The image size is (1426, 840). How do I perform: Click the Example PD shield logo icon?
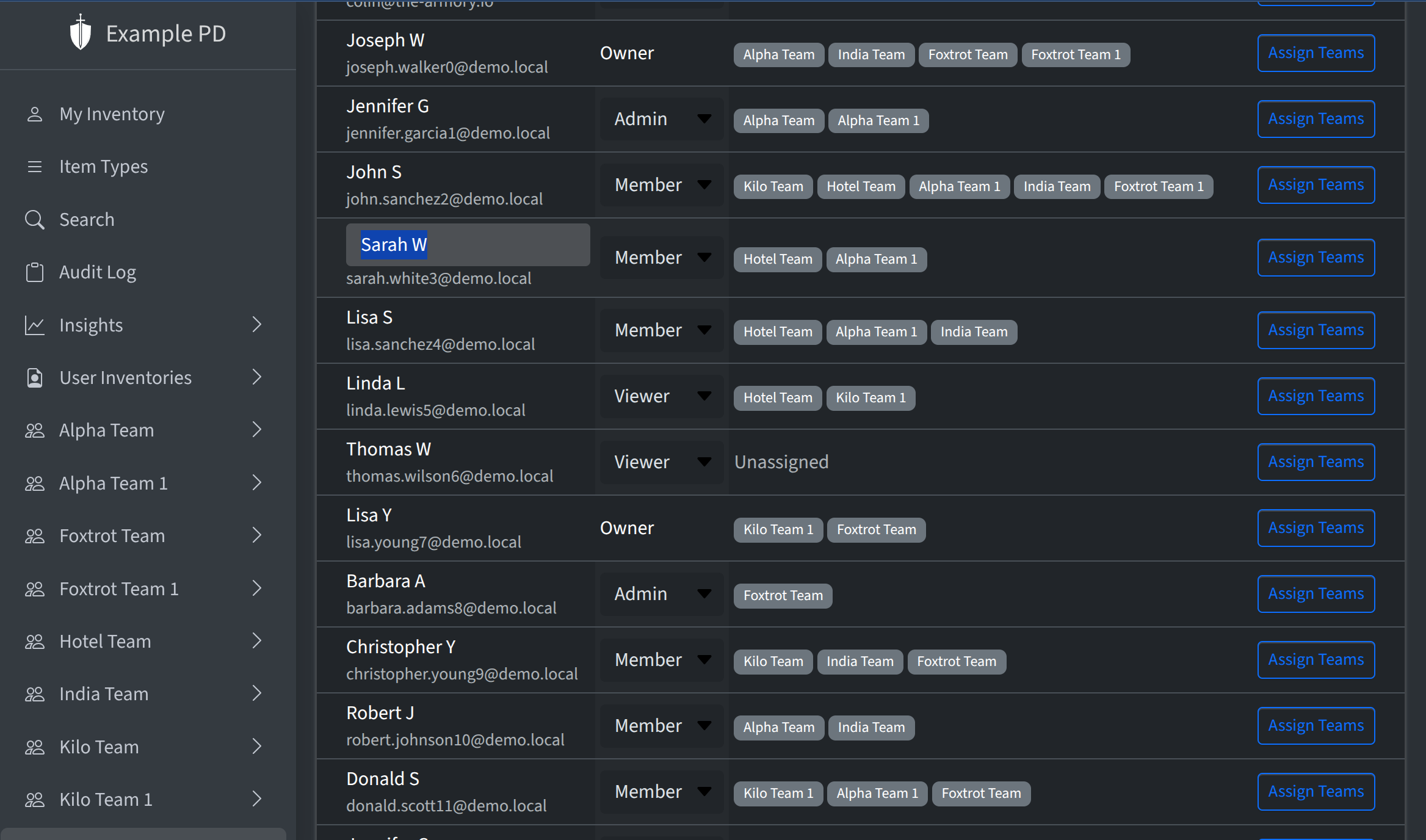tap(80, 33)
